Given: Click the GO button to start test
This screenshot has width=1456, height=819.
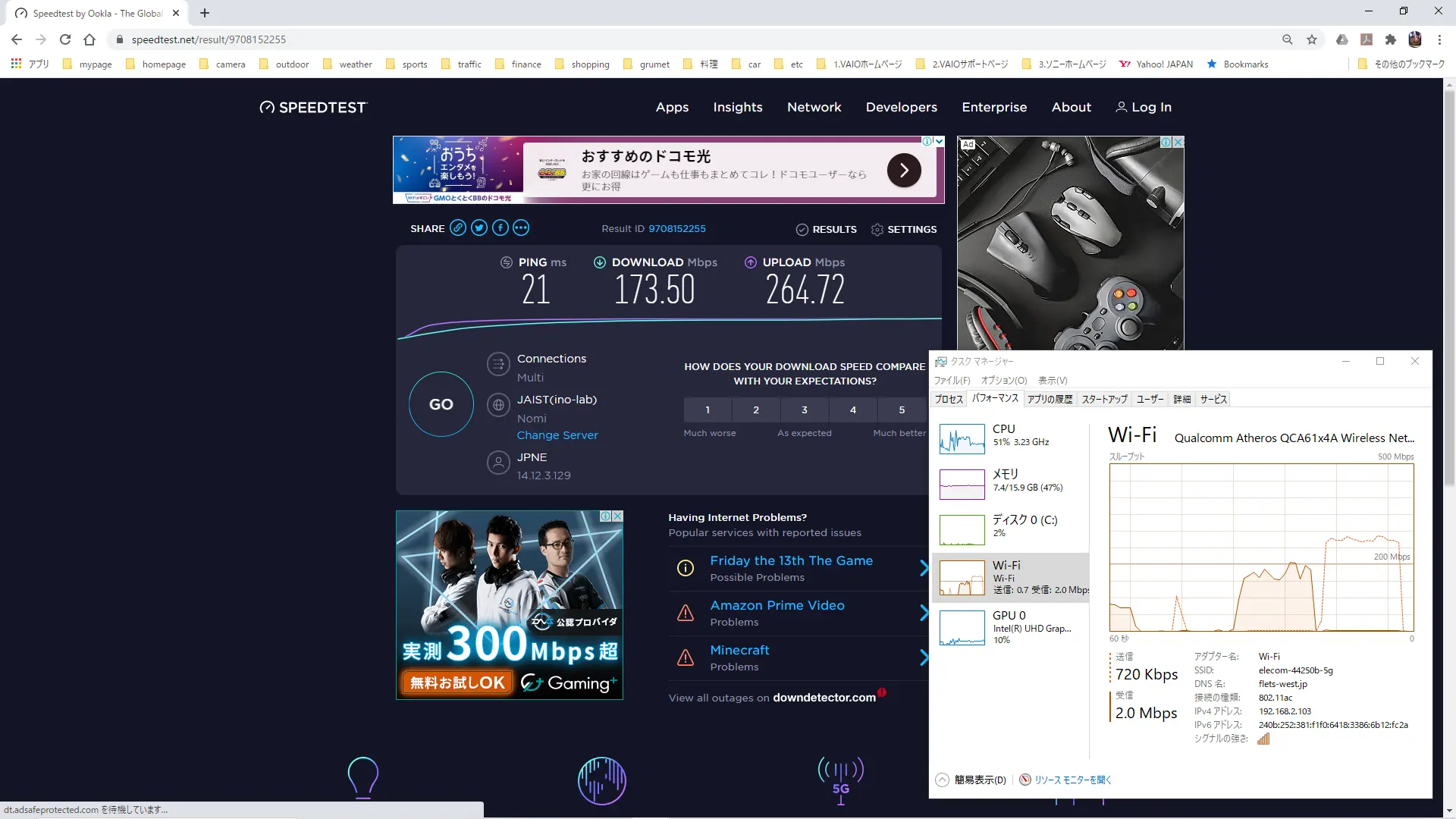Looking at the screenshot, I should (441, 404).
